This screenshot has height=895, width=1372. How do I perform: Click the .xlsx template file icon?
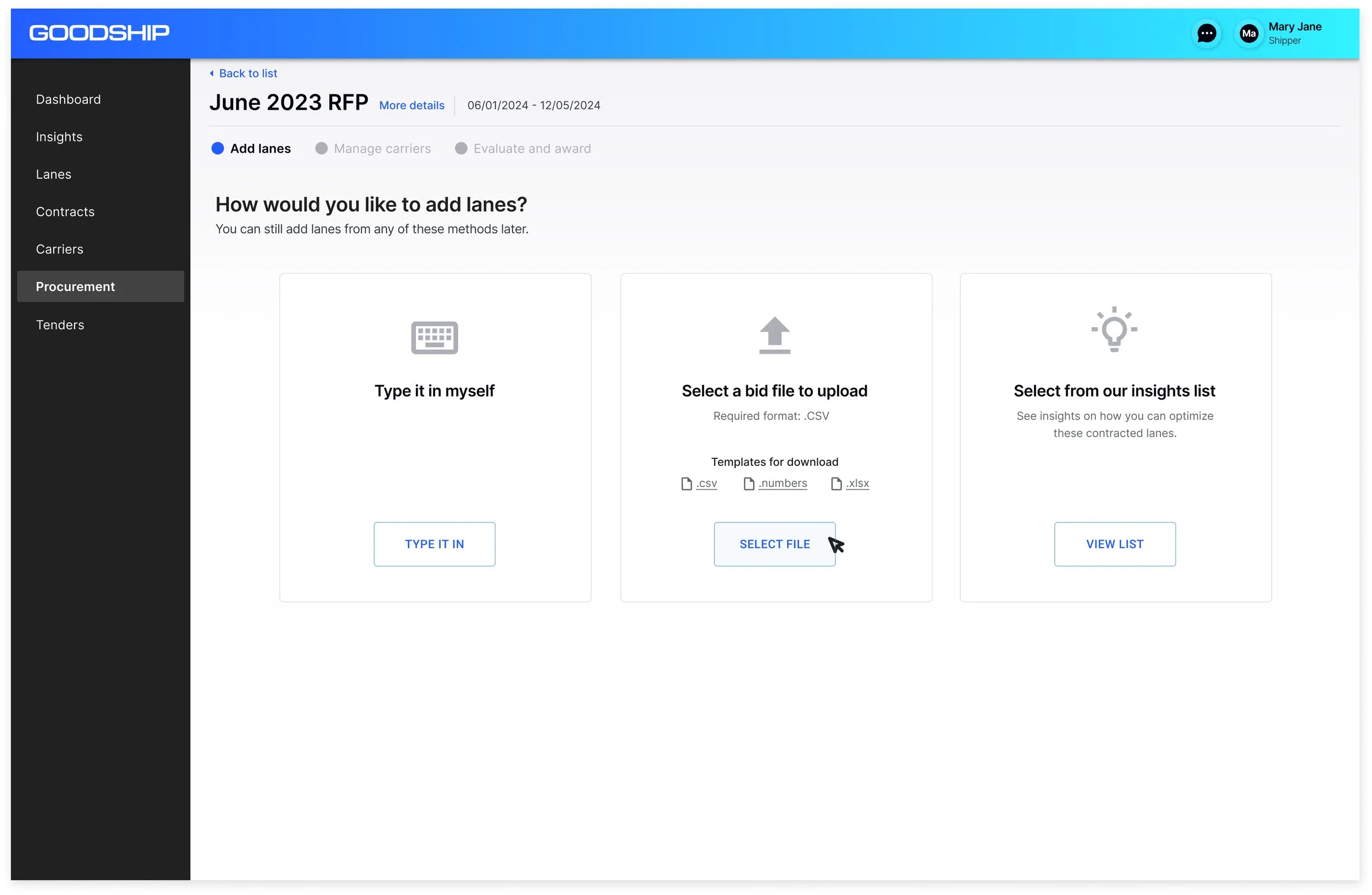pos(836,483)
